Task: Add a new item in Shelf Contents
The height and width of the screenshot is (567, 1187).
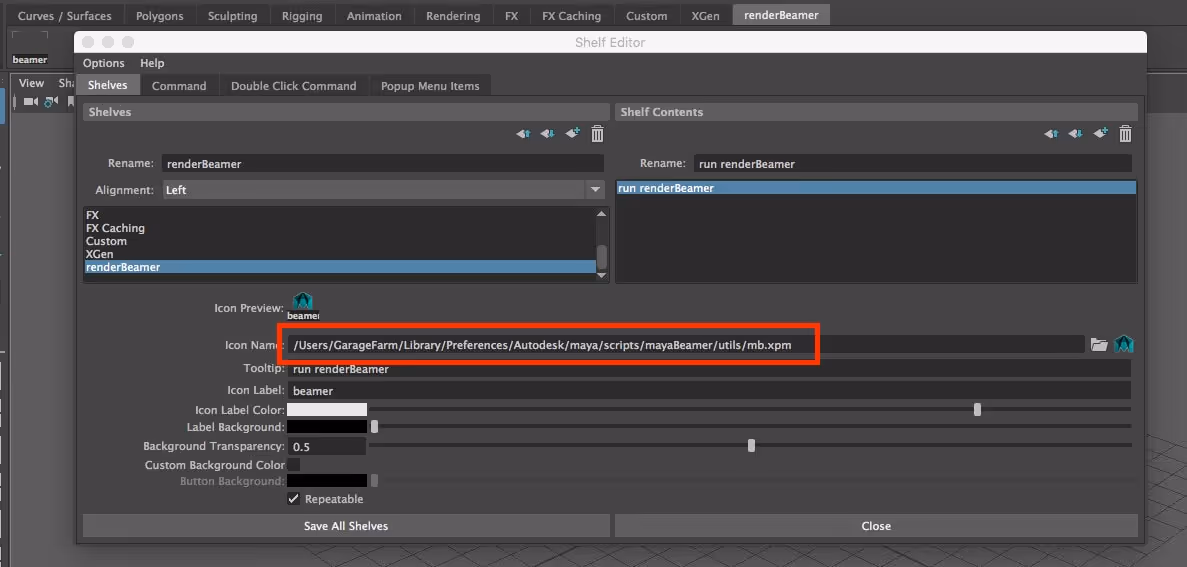Action: click(x=1101, y=133)
